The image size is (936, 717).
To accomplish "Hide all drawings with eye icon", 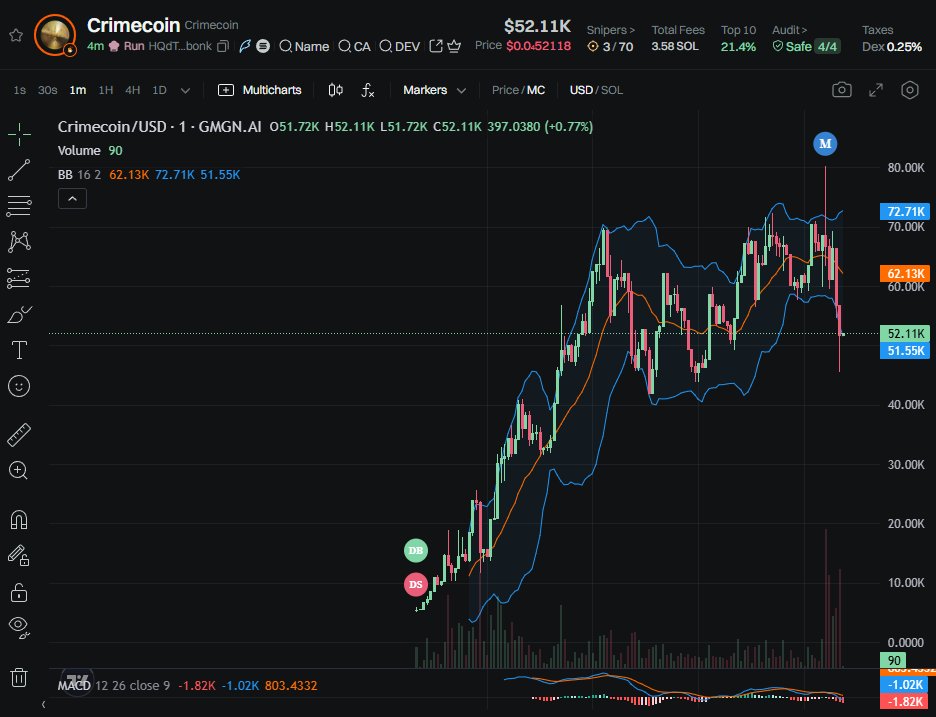I will 19,627.
